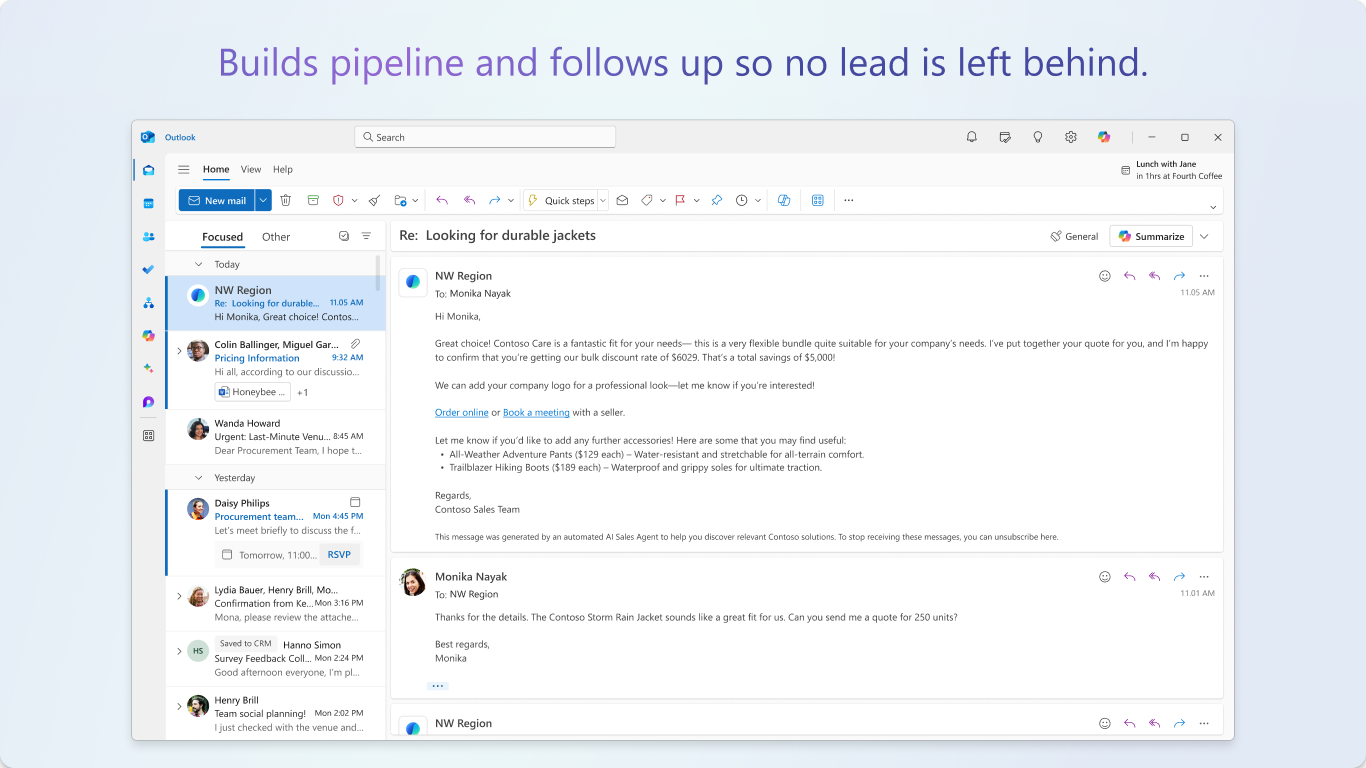The height and width of the screenshot is (768, 1366).
Task: Expand the Categorize dropdown arrow
Action: (x=663, y=200)
